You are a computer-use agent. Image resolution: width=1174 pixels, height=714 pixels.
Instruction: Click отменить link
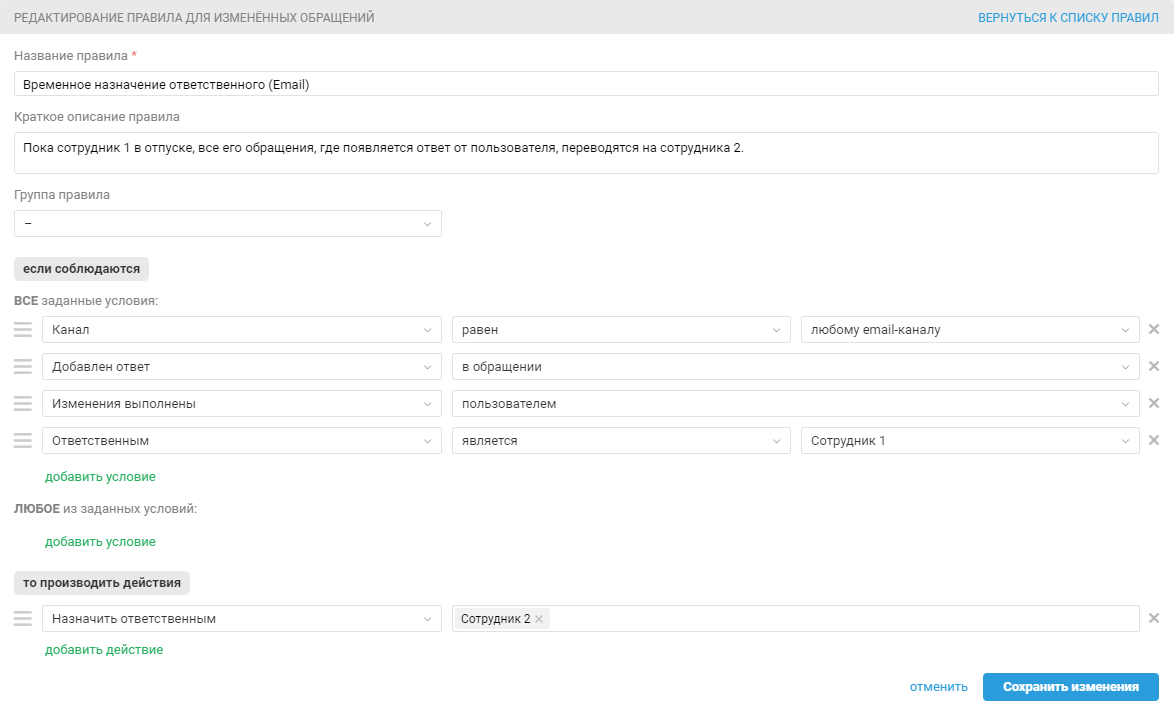click(938, 687)
